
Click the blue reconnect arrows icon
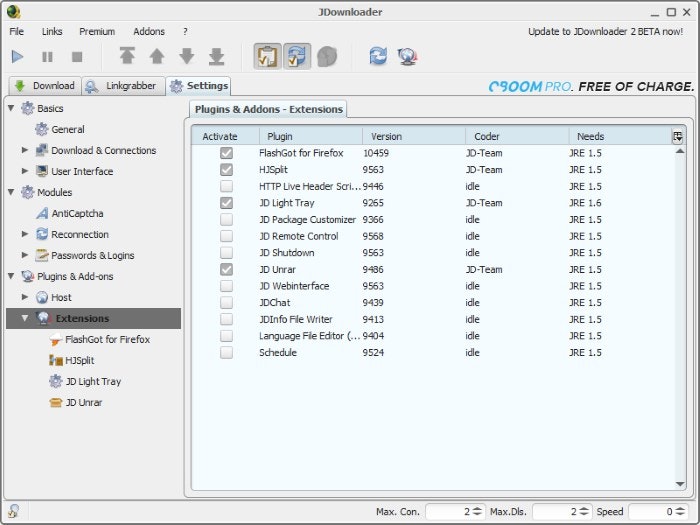[x=378, y=56]
